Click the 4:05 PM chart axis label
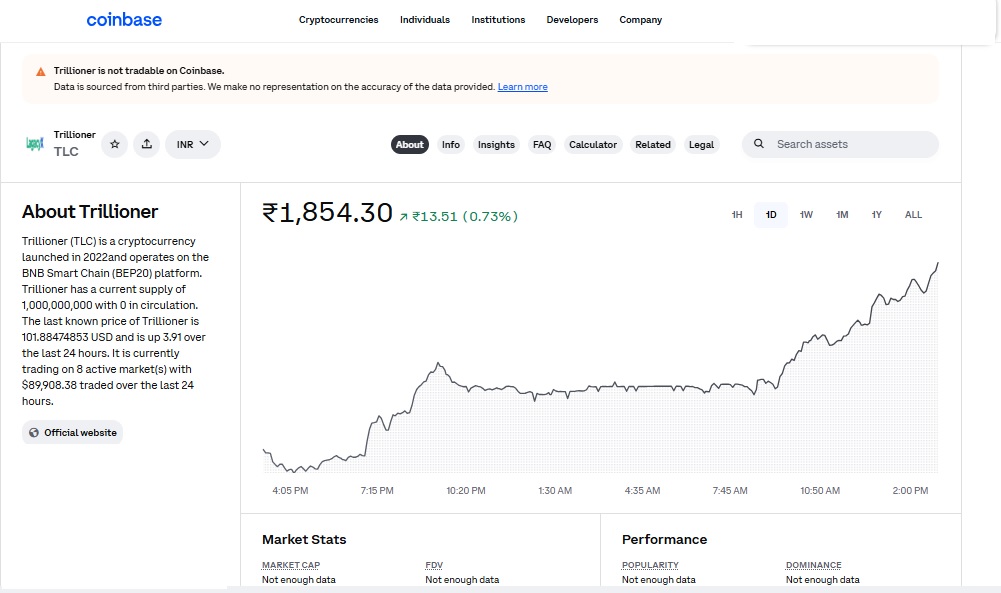 [x=290, y=491]
